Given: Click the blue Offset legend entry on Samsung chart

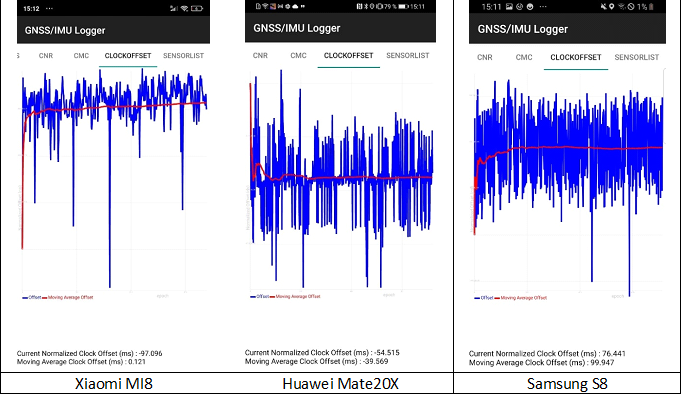Looking at the screenshot, I should [484, 298].
